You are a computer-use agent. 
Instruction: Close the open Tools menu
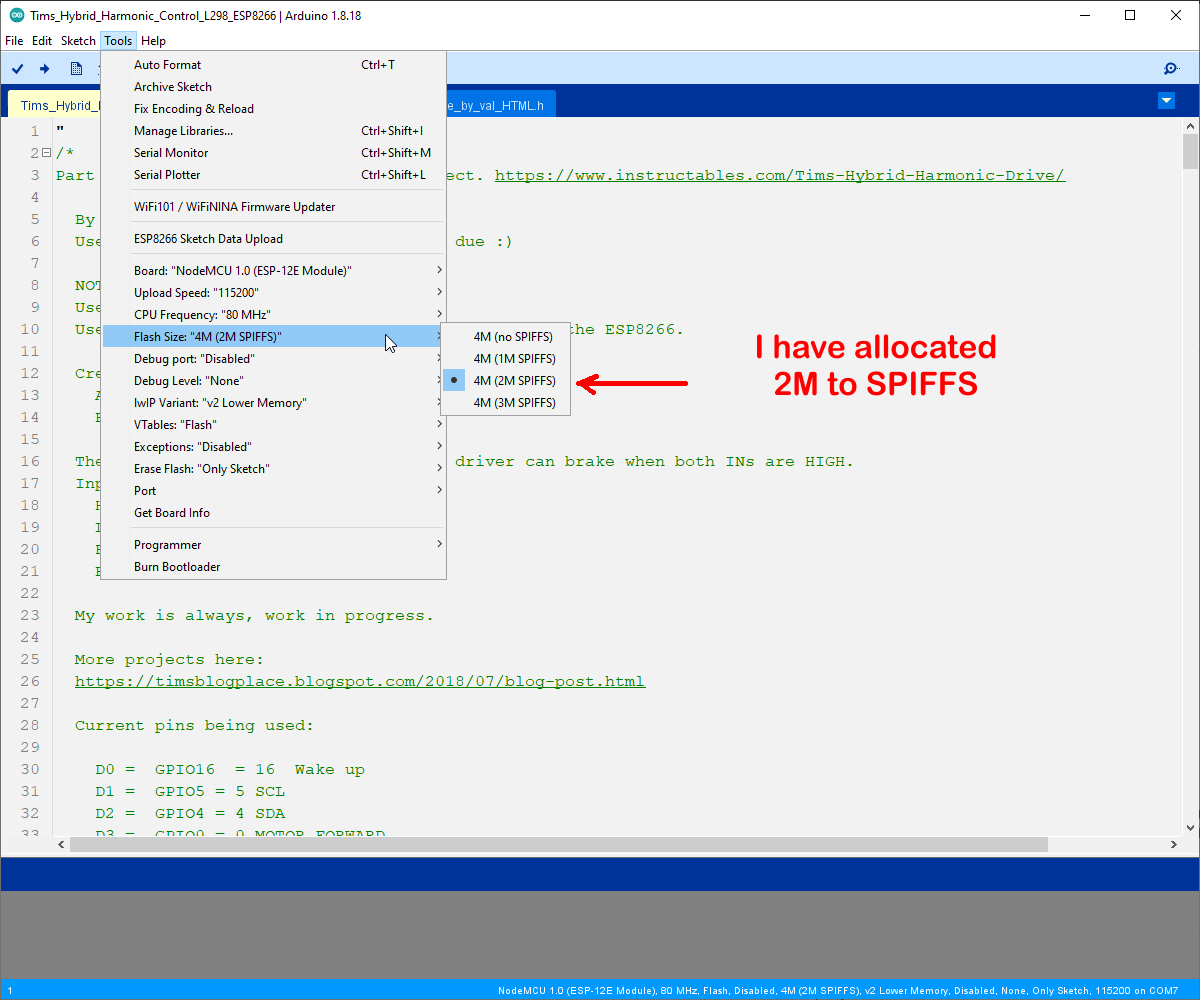pos(118,41)
